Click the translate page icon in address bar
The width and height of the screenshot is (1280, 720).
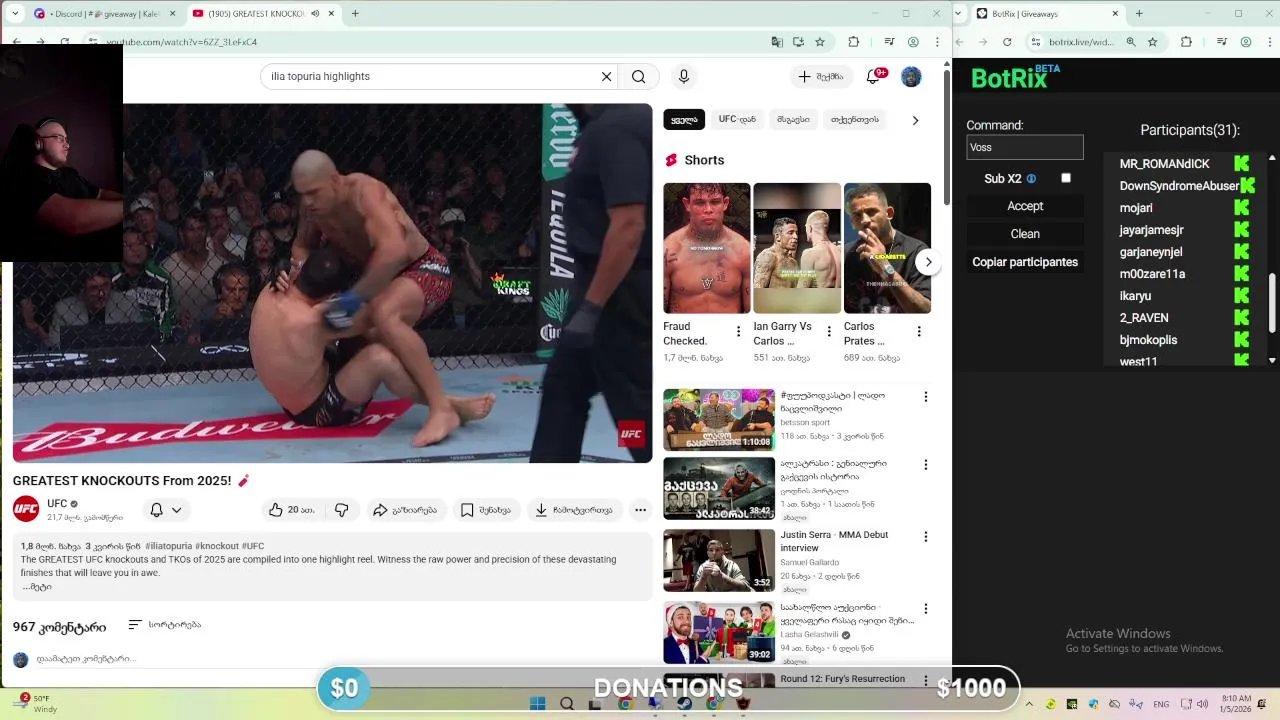776,42
